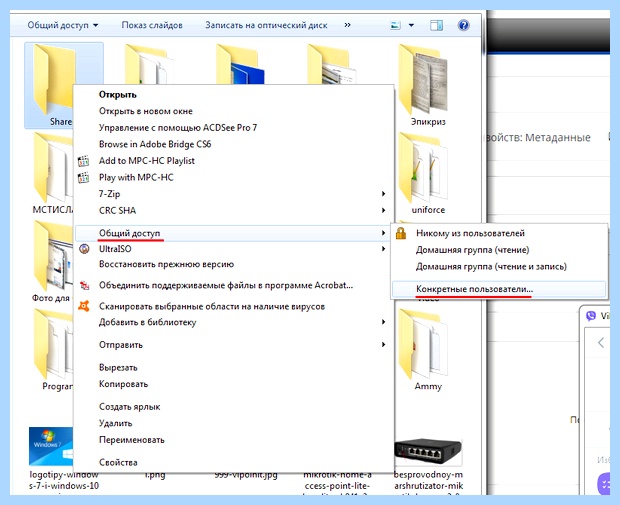
Task: Click Записать на оптический диск button
Action: point(266,25)
